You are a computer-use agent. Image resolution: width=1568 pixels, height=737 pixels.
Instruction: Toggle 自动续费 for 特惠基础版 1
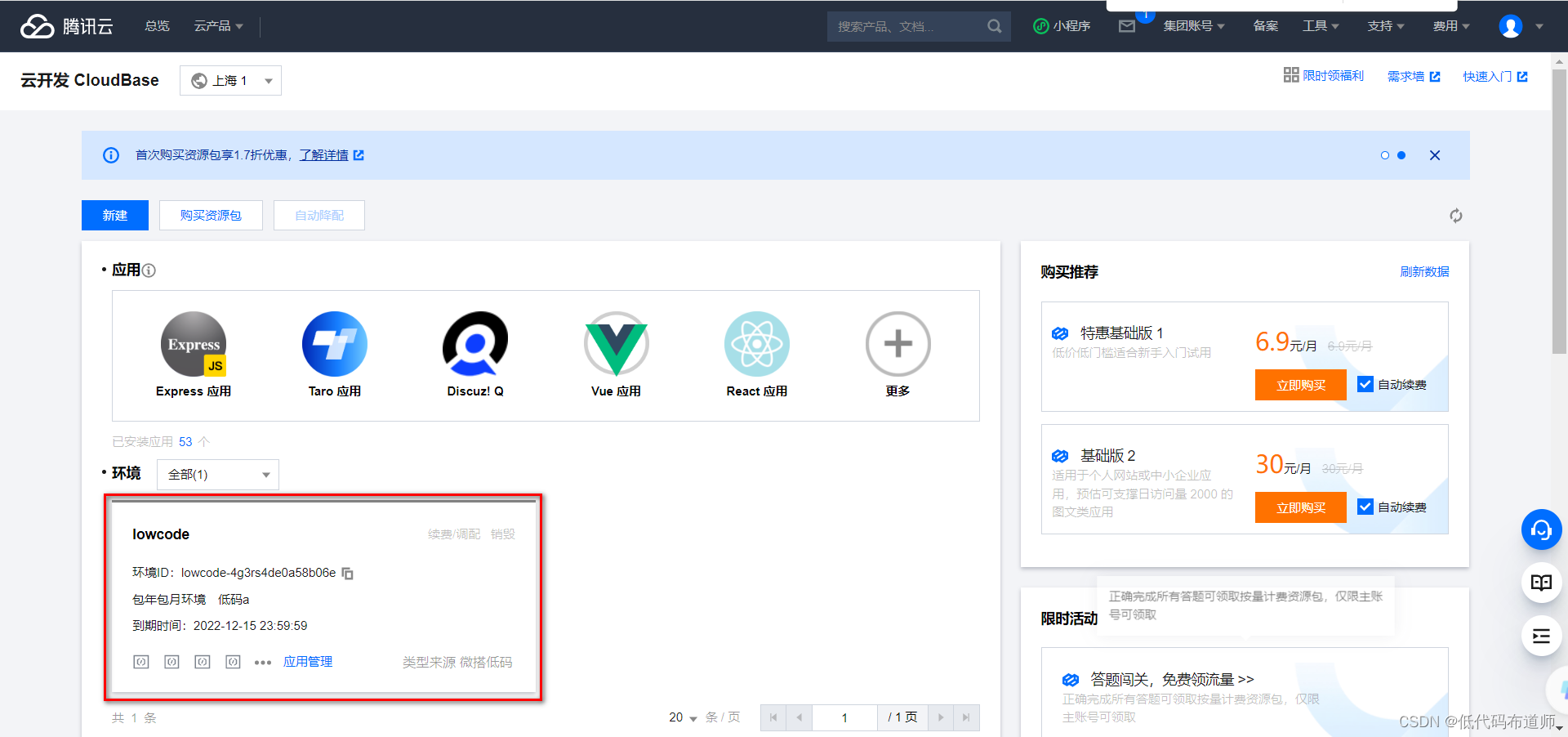click(x=1365, y=384)
